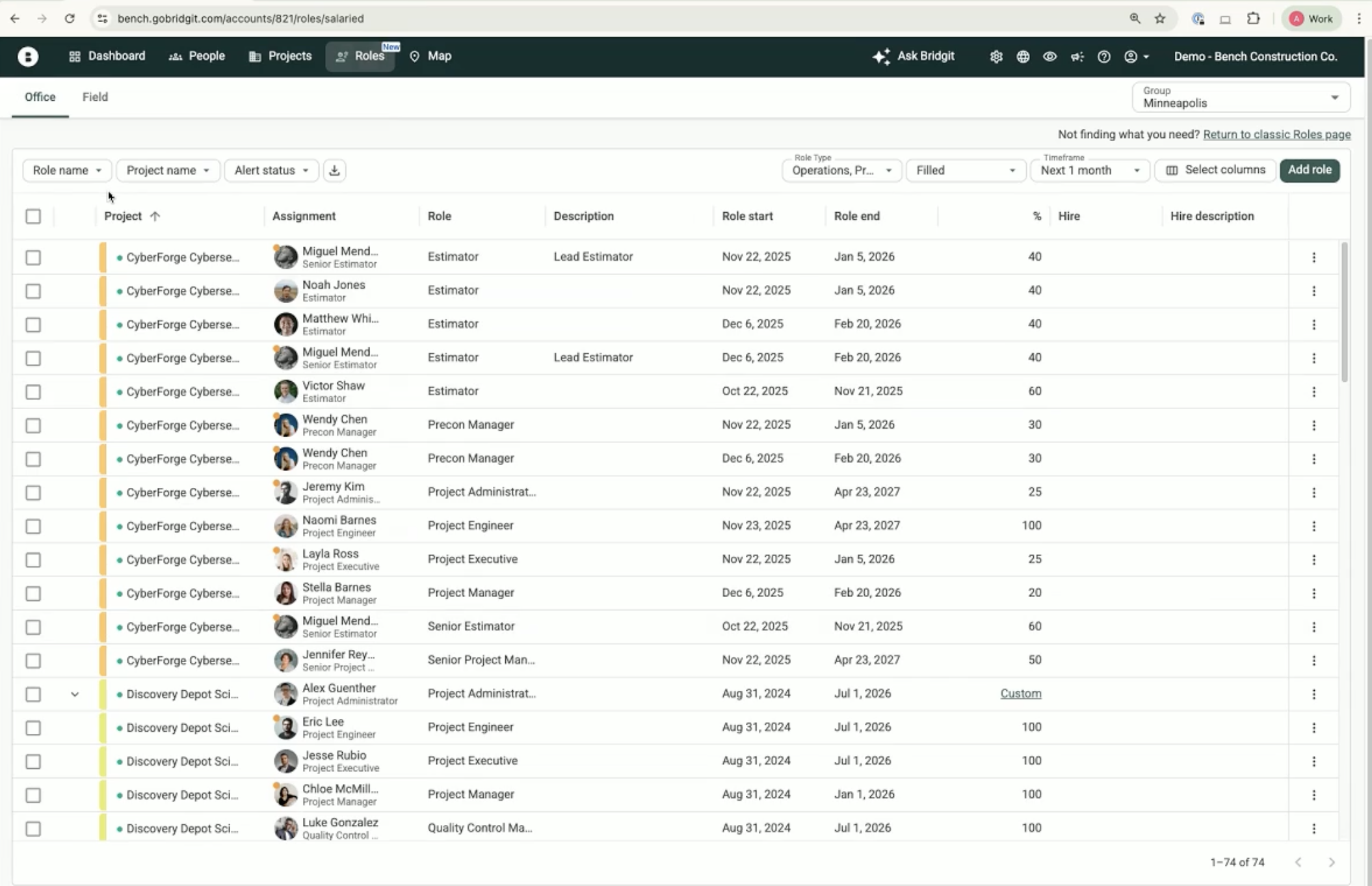Click the globe icon in the top bar
1372x886 pixels.
pyautogui.click(x=1023, y=57)
